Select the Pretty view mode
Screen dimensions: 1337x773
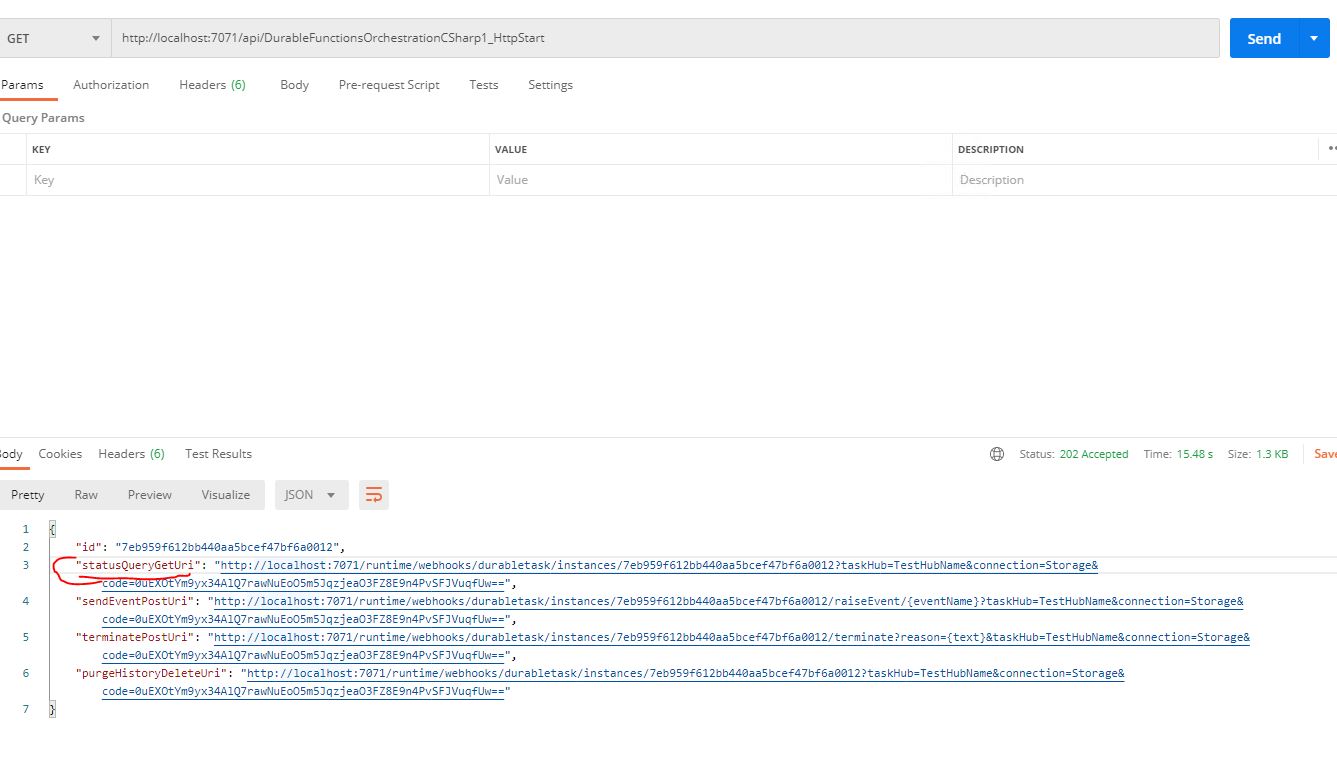tap(28, 495)
